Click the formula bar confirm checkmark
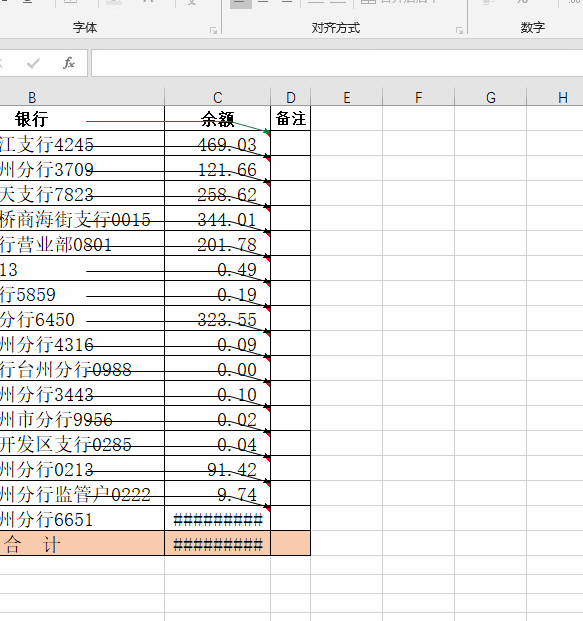Screen dimensions: 583x621 [33, 63]
